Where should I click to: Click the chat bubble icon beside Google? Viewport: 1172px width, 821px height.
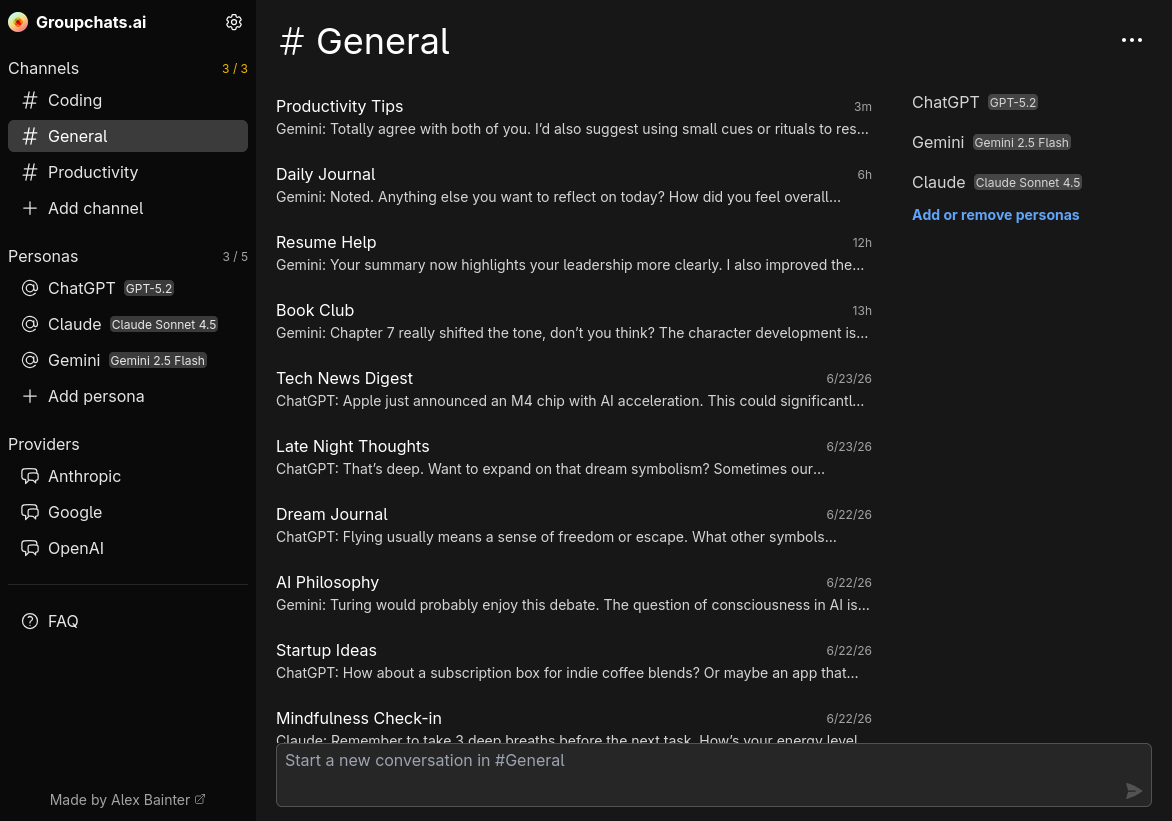point(30,512)
